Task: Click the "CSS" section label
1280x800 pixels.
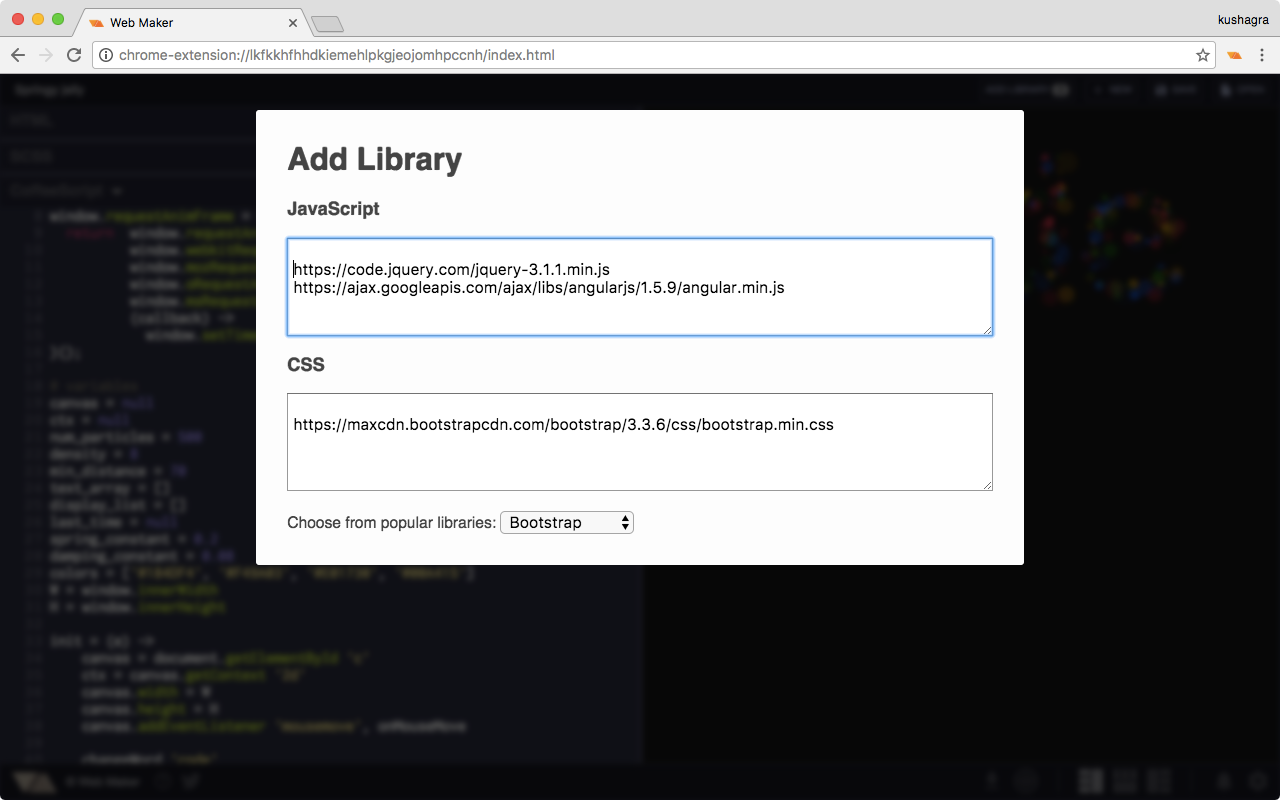Action: click(x=306, y=365)
